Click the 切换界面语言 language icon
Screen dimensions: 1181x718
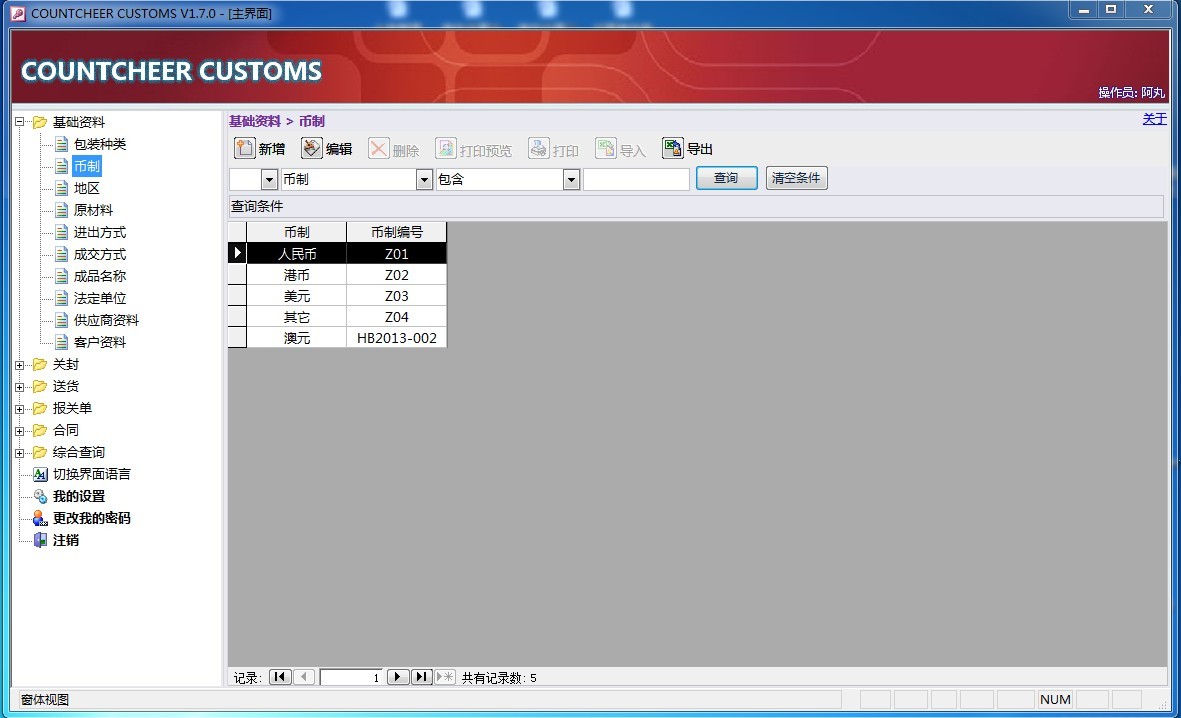41,475
